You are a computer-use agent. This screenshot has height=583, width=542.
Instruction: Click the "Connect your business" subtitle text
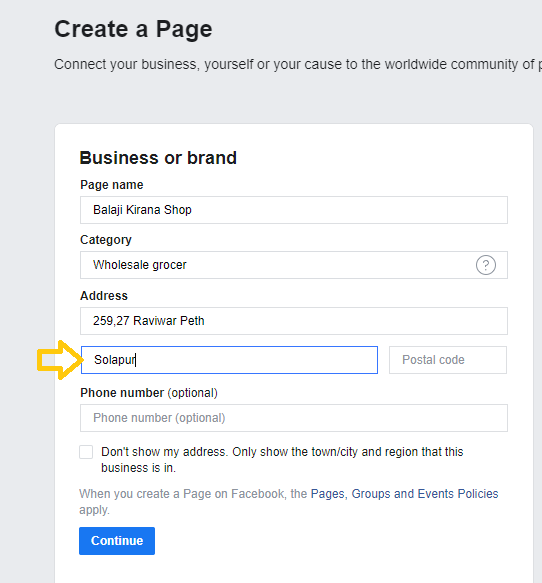click(298, 64)
